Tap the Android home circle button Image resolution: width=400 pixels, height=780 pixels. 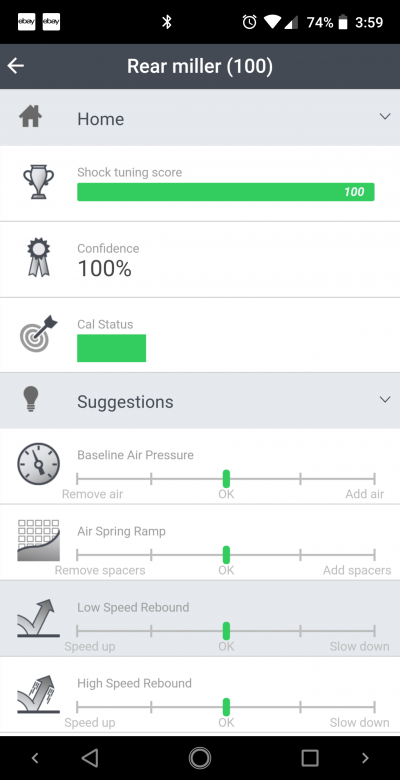click(x=200, y=758)
